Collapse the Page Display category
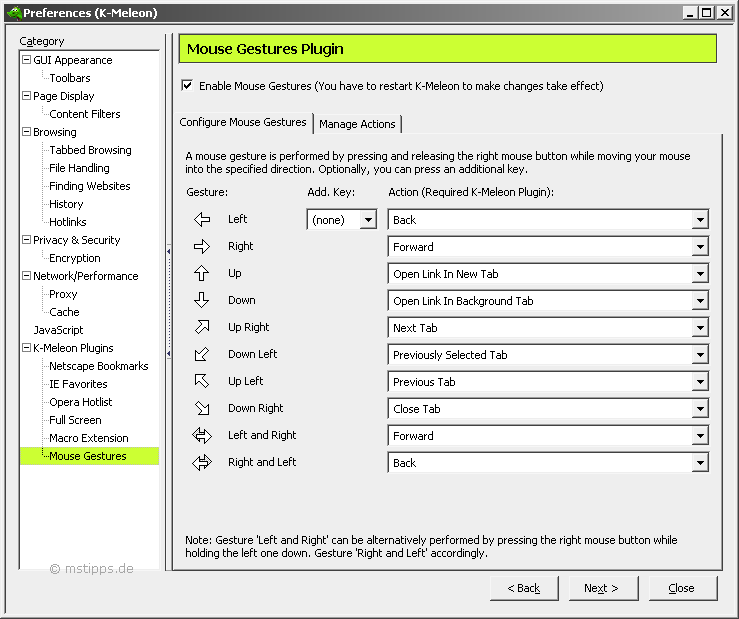 tap(26, 96)
